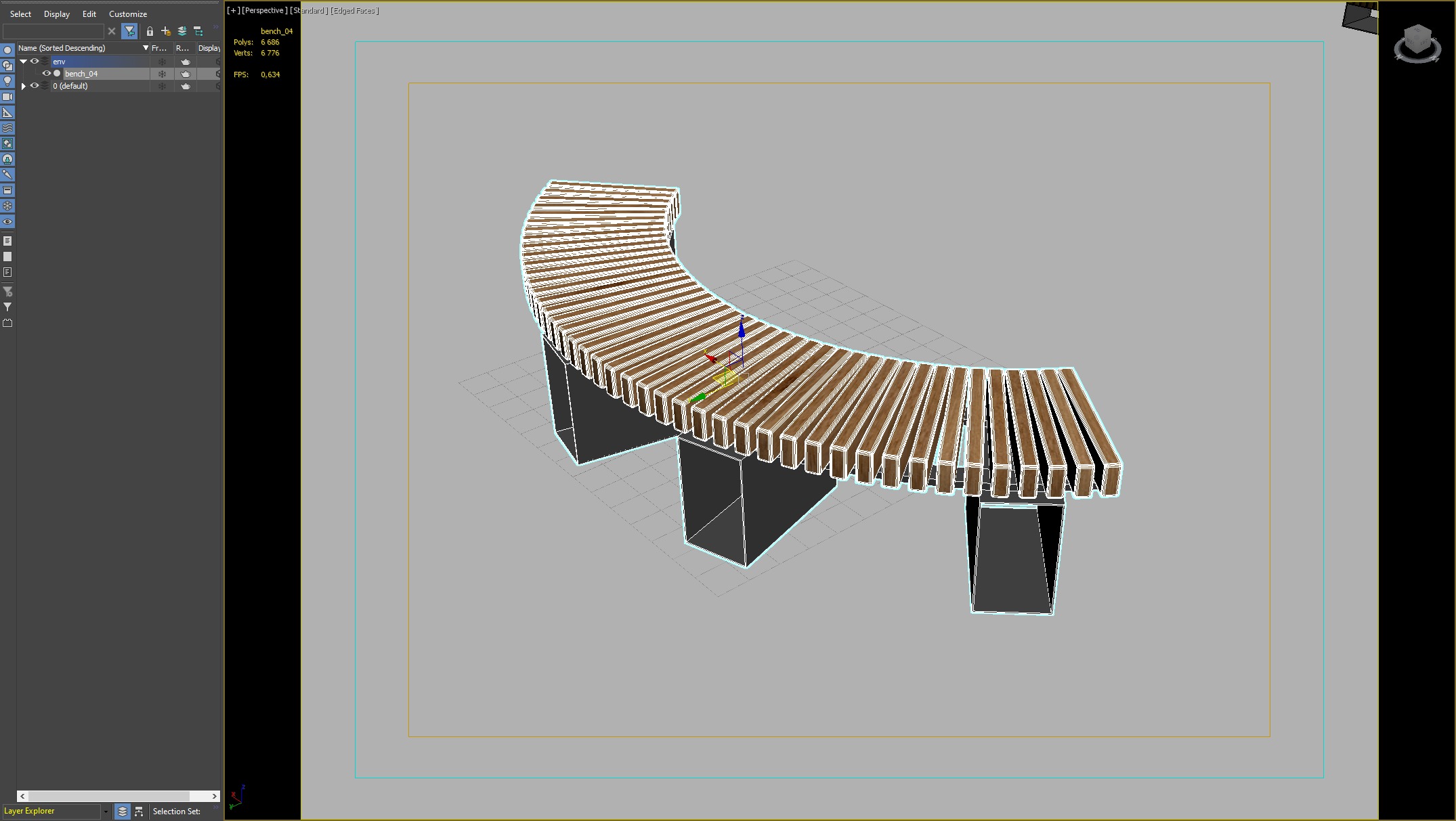Toggle the Display Geometry filter icon
Image resolution: width=1456 pixels, height=821 pixels.
pyautogui.click(x=7, y=50)
